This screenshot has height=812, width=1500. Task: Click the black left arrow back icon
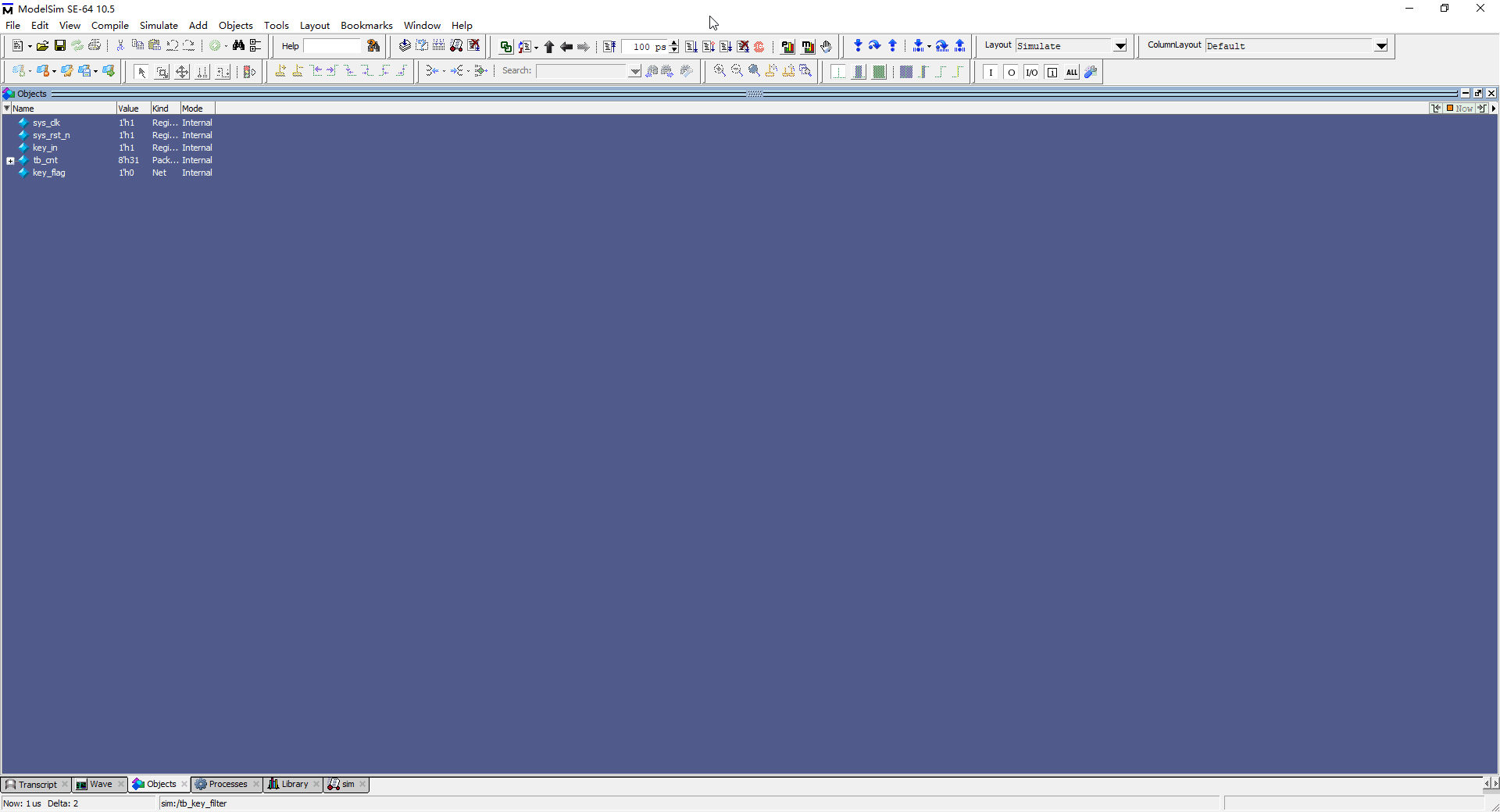pyautogui.click(x=566, y=47)
